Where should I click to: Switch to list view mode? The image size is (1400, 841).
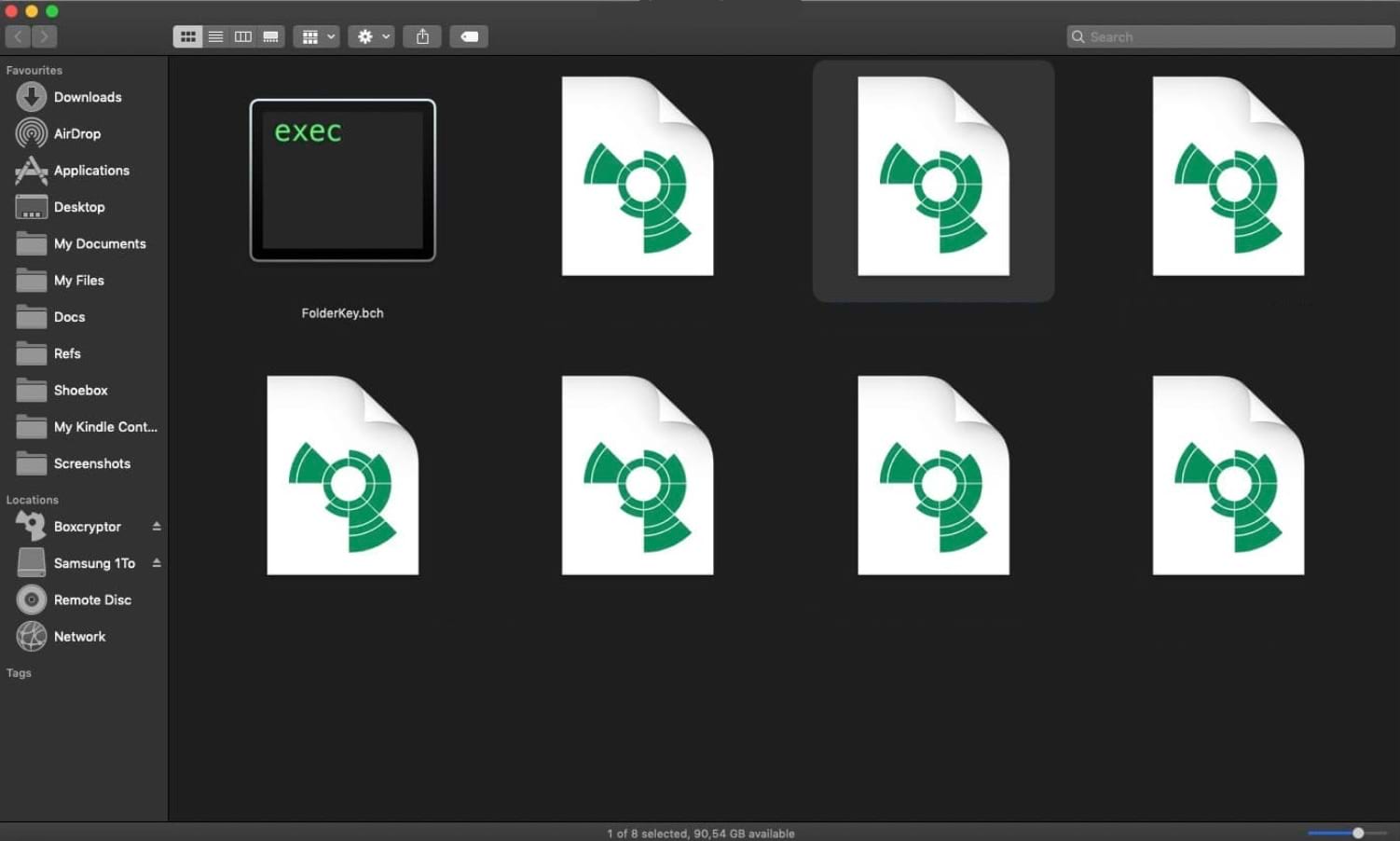coord(215,36)
